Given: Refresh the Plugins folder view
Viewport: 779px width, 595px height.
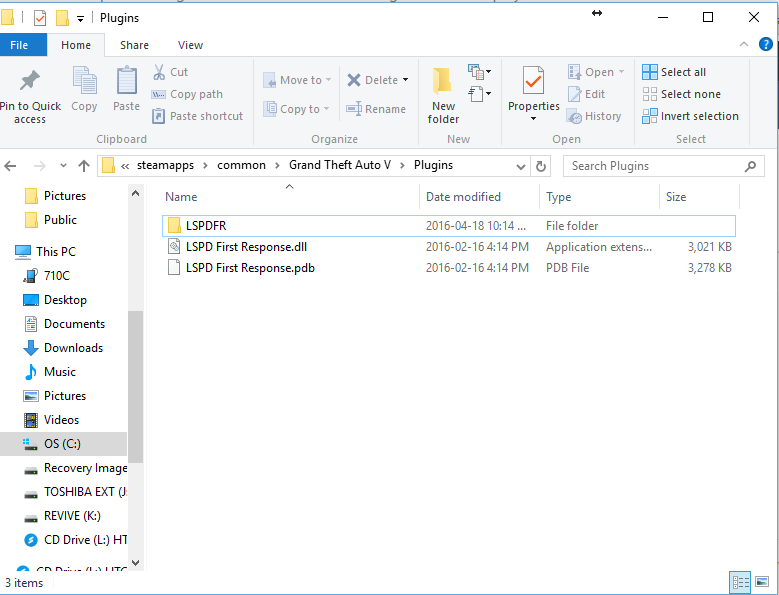Looking at the screenshot, I should click(541, 166).
